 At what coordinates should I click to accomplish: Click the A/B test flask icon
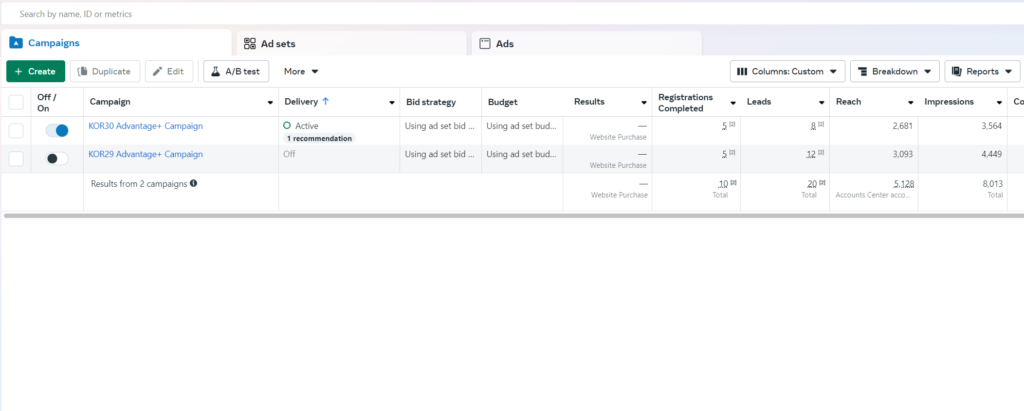point(215,71)
